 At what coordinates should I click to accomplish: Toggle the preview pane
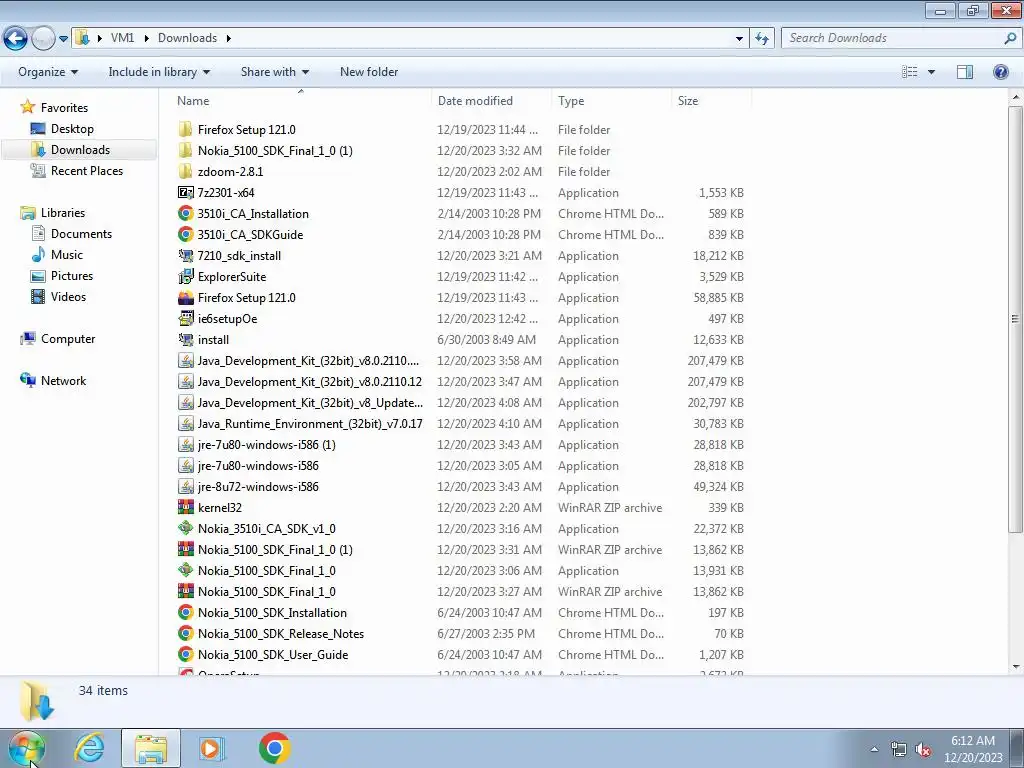965,72
